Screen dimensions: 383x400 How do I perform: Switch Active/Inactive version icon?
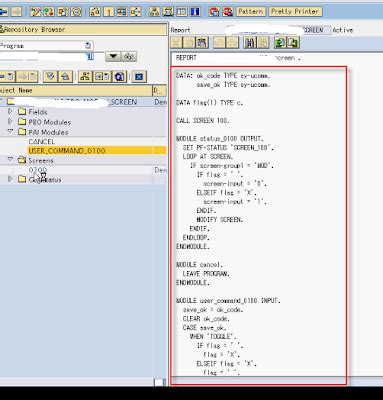pyautogui.click(x=49, y=12)
